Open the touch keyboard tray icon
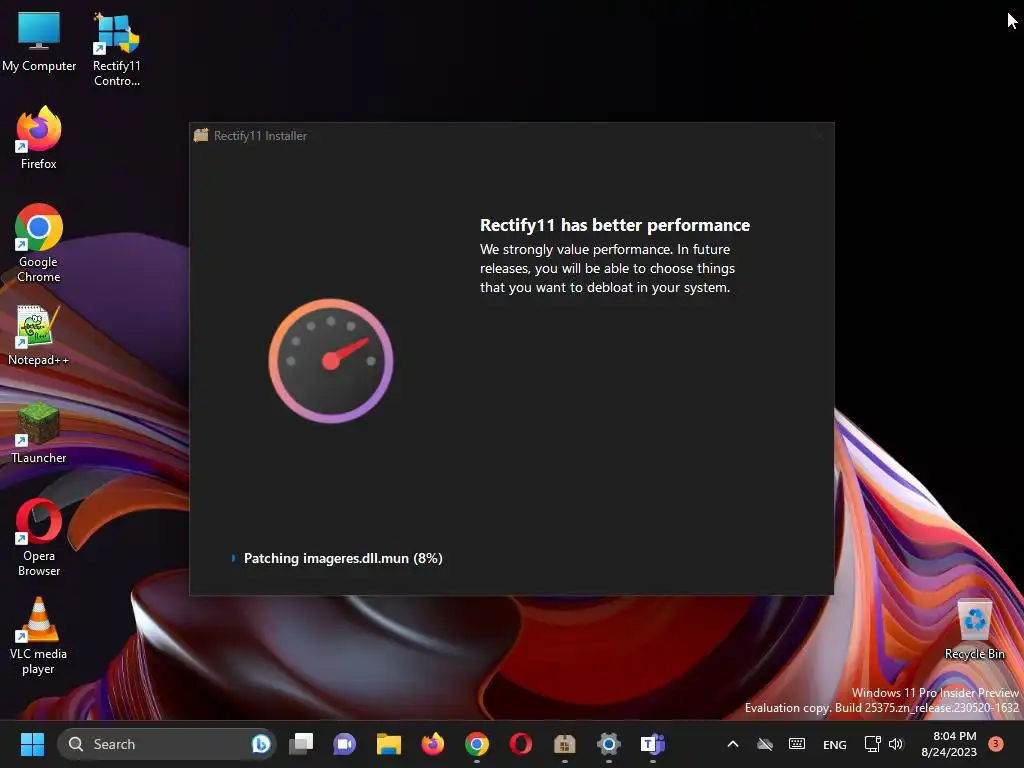 coord(797,744)
